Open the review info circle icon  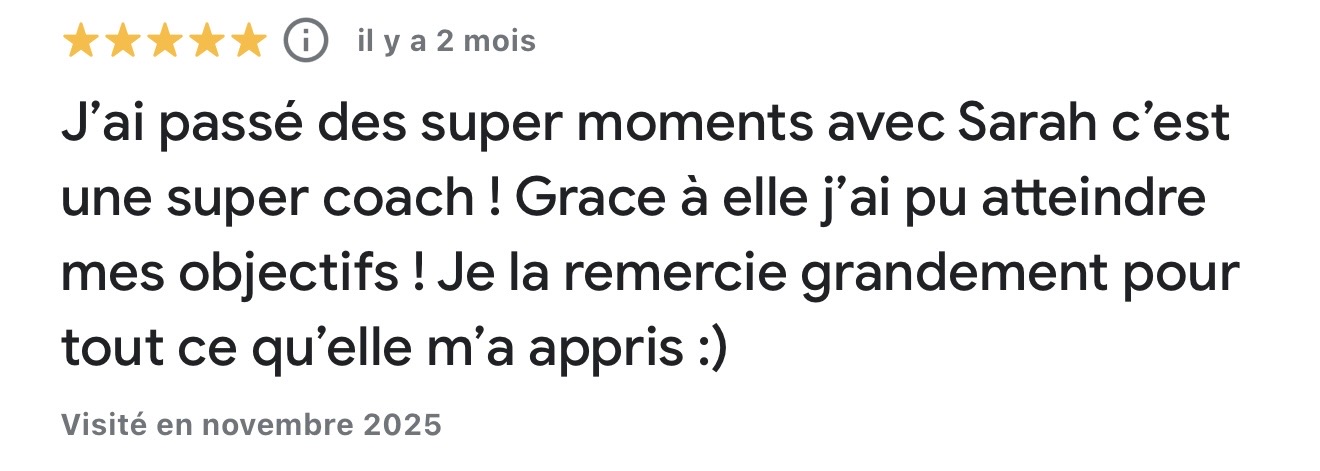tap(306, 41)
